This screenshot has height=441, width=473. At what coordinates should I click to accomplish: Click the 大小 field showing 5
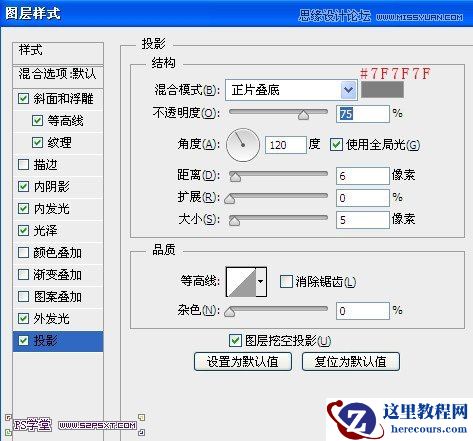coord(363,220)
